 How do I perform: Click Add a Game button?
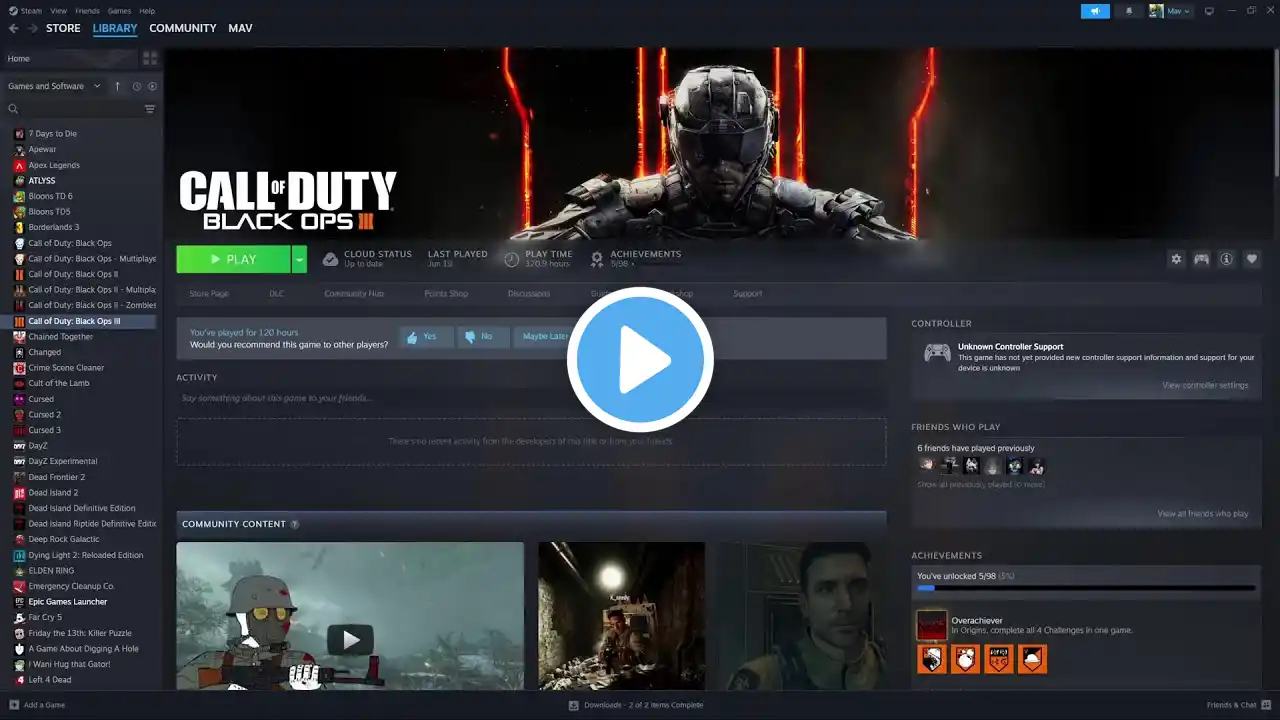tap(37, 705)
